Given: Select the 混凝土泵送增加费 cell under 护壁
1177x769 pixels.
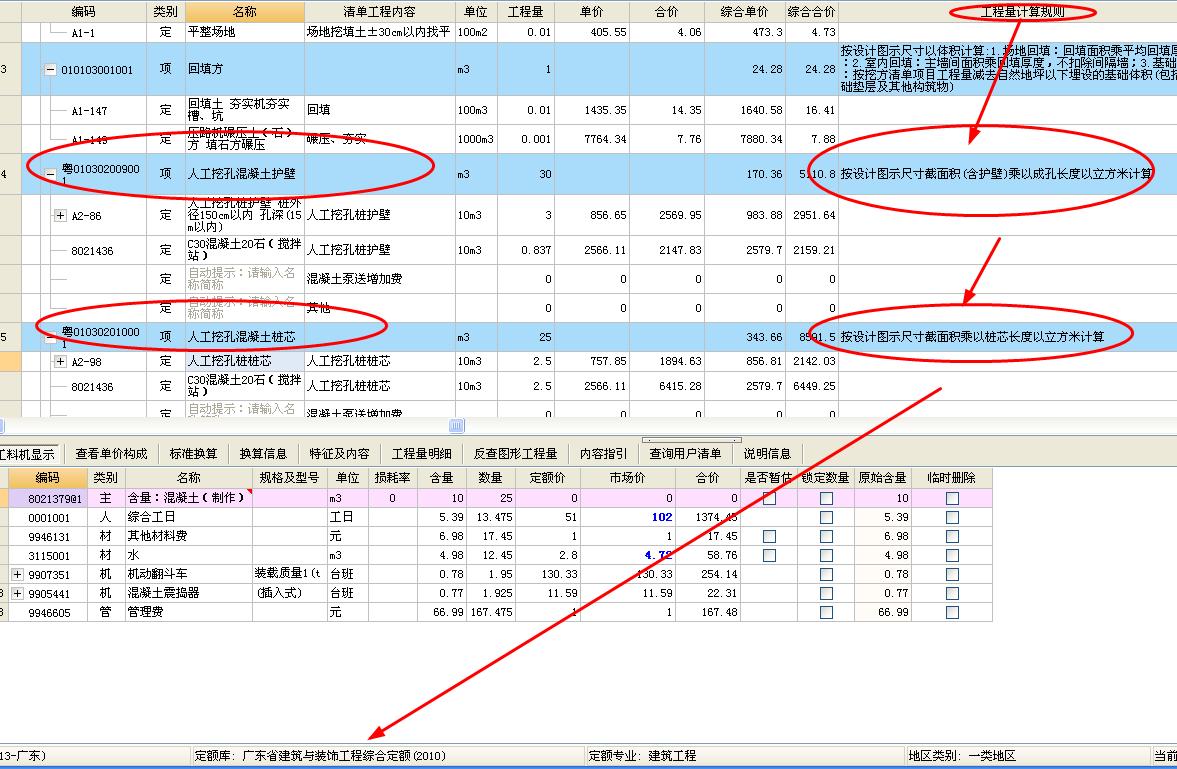Looking at the screenshot, I should tap(379, 279).
